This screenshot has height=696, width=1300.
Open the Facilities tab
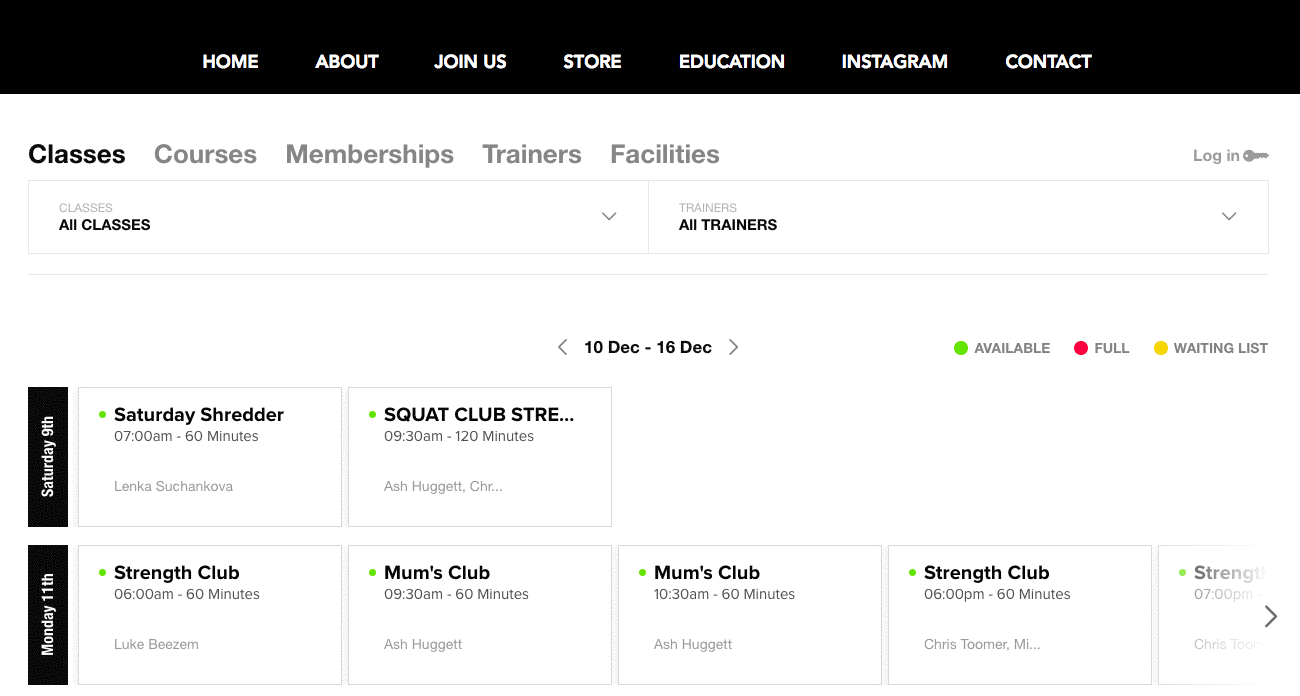(665, 154)
